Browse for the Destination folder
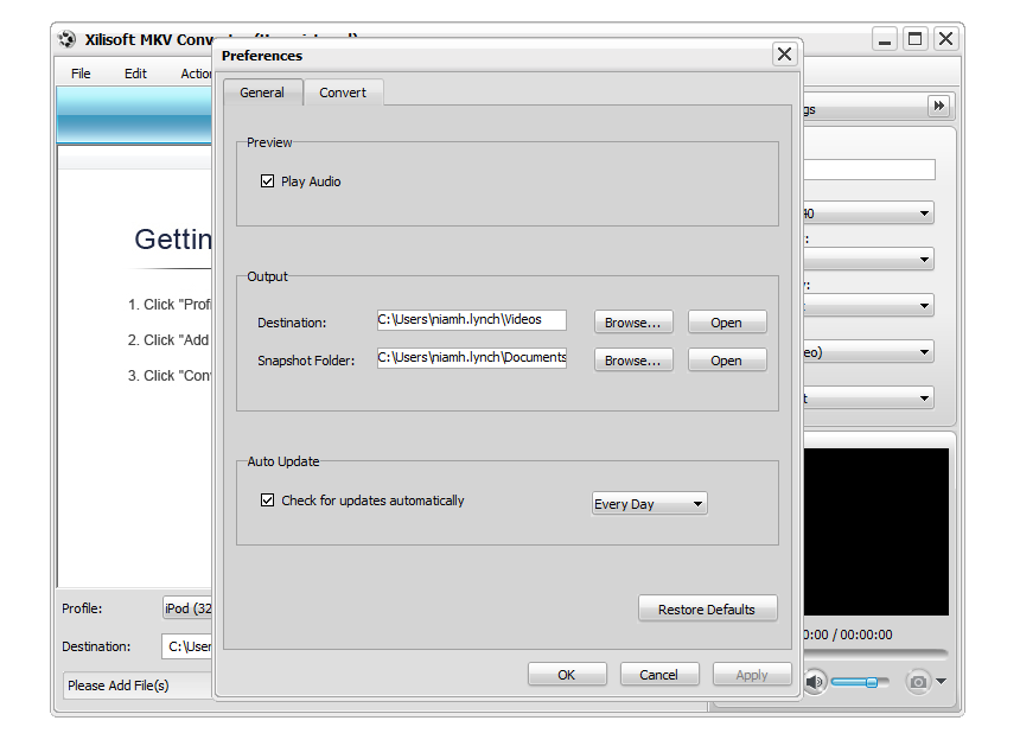 (633, 323)
